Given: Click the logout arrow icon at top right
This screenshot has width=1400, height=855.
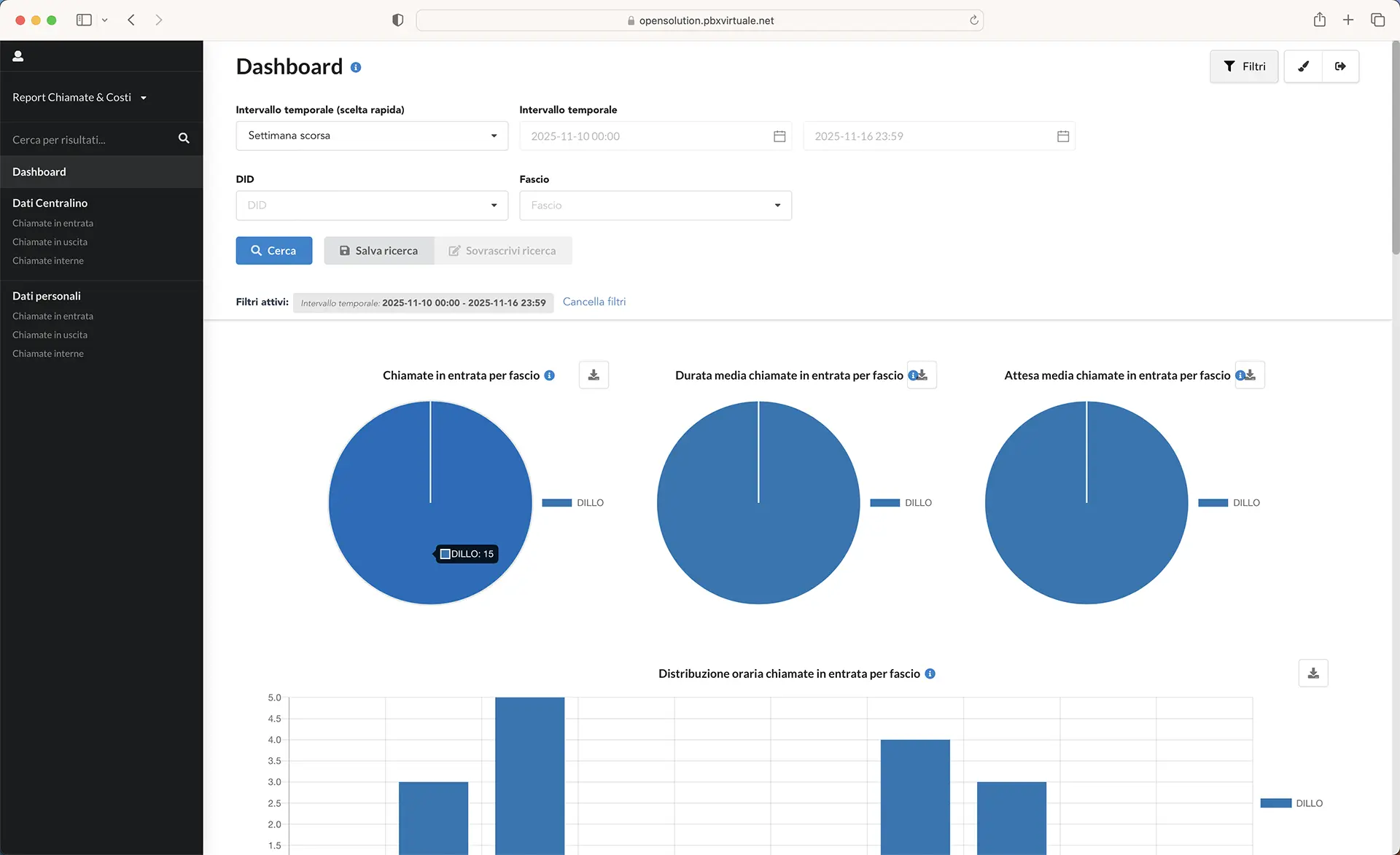Looking at the screenshot, I should point(1340,66).
